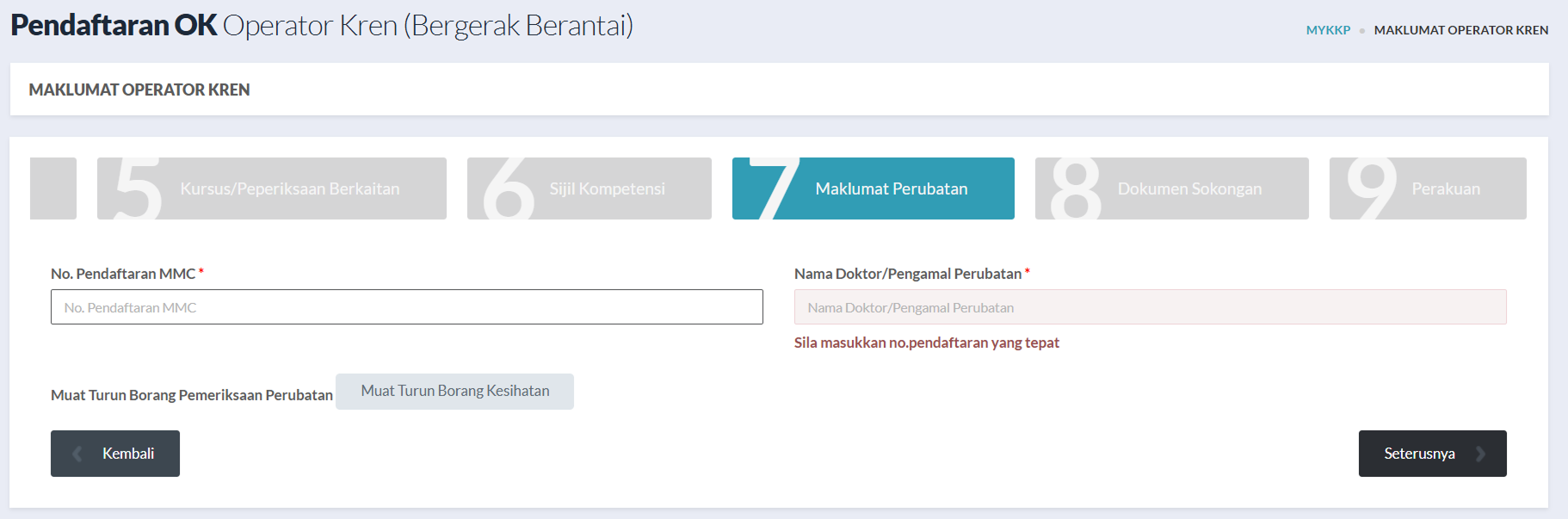
Task: Click the large number 5 step icon
Action: coord(138,188)
